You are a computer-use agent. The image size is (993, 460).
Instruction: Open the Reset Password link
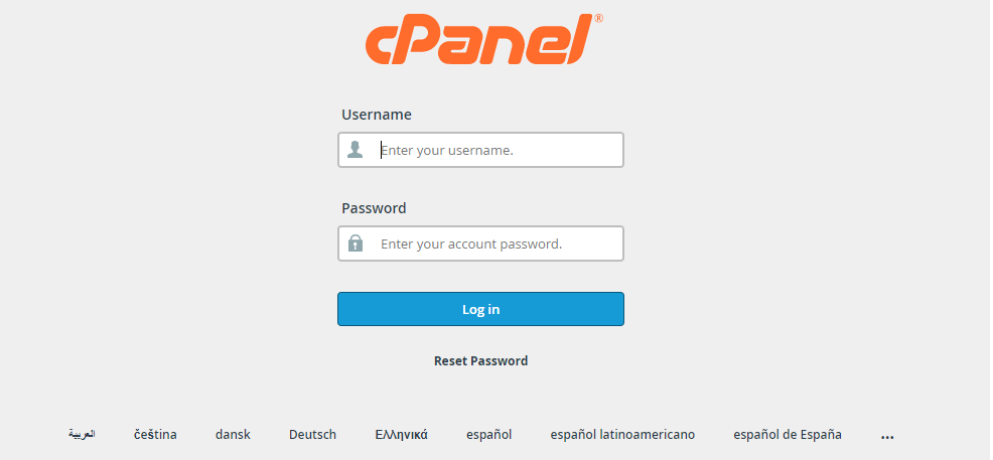(x=481, y=361)
